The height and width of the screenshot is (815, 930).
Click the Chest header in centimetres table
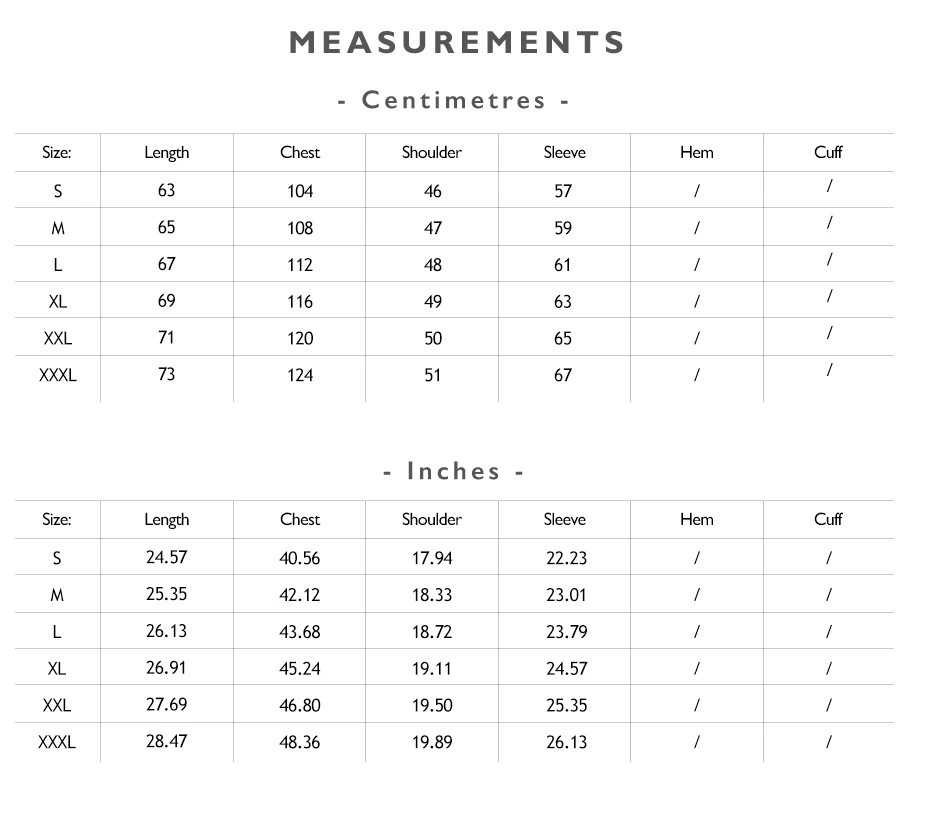pyautogui.click(x=300, y=152)
